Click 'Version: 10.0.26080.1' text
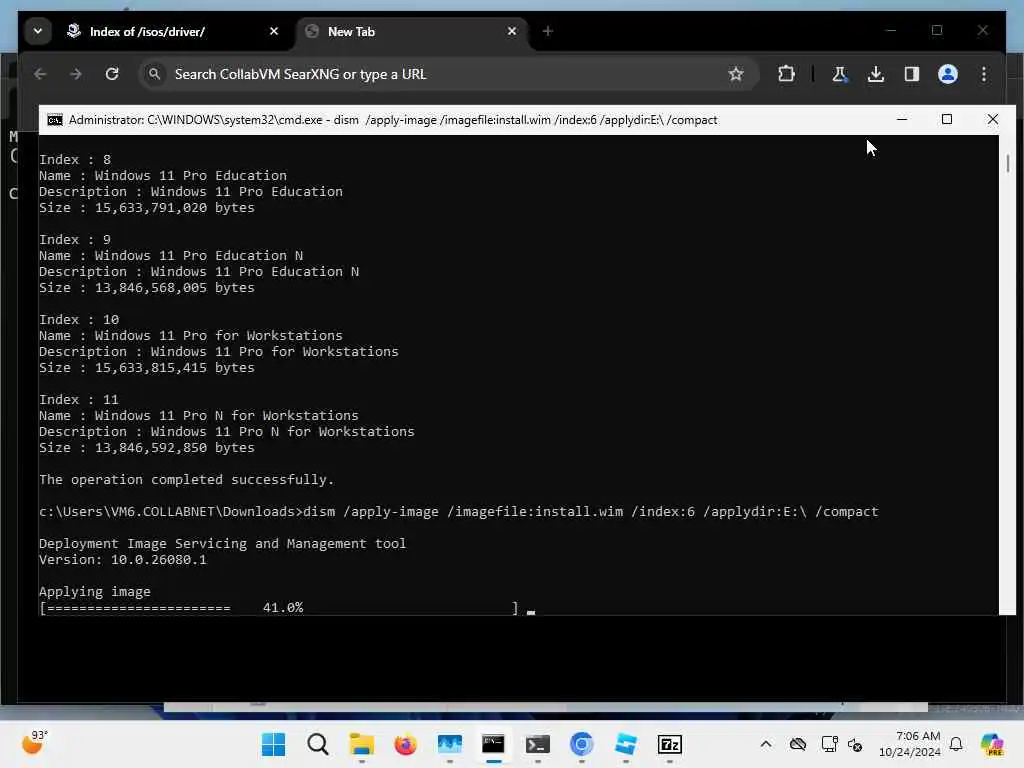1024x768 pixels. click(123, 560)
